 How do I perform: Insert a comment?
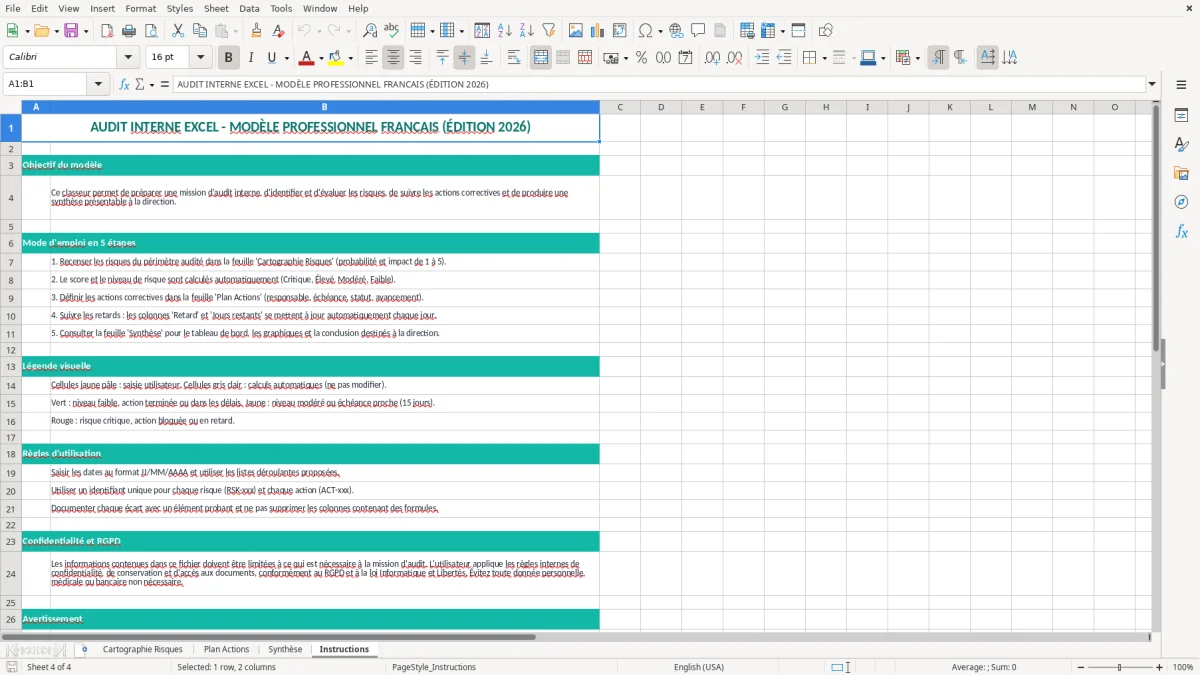[x=698, y=31]
